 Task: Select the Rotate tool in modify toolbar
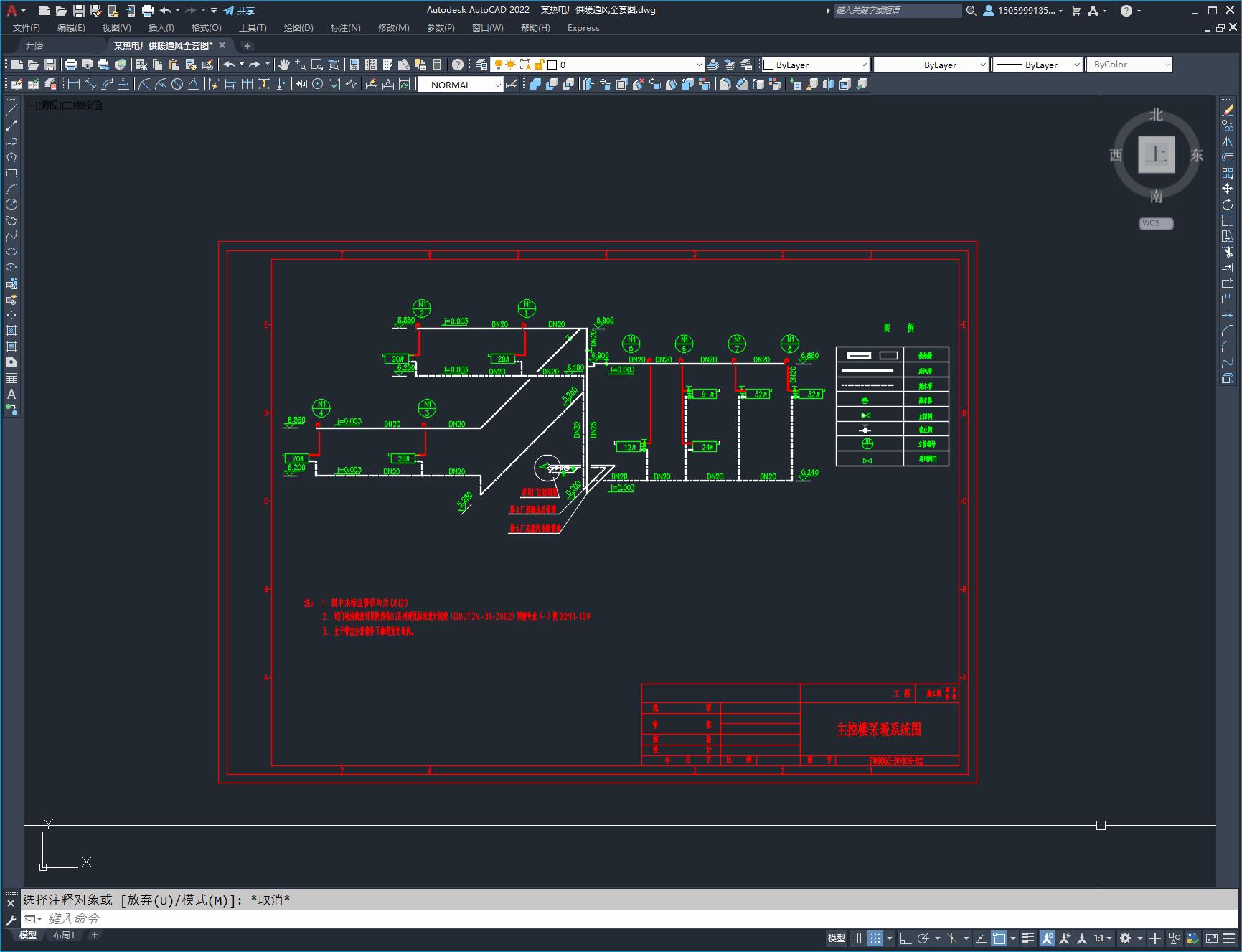point(1228,204)
